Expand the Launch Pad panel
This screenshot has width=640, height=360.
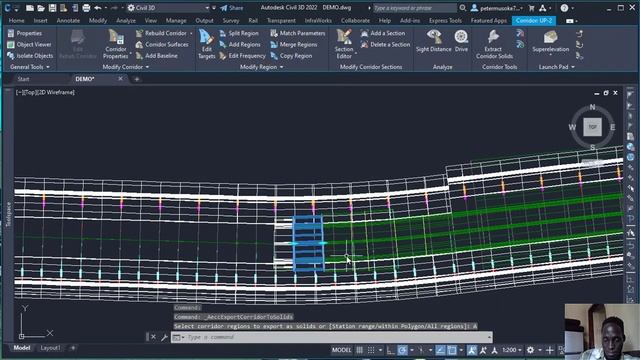tap(557, 67)
